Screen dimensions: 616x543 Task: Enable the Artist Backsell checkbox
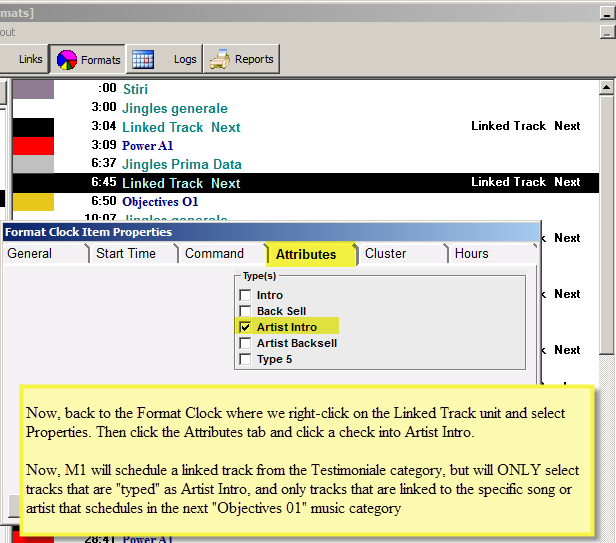tap(245, 343)
